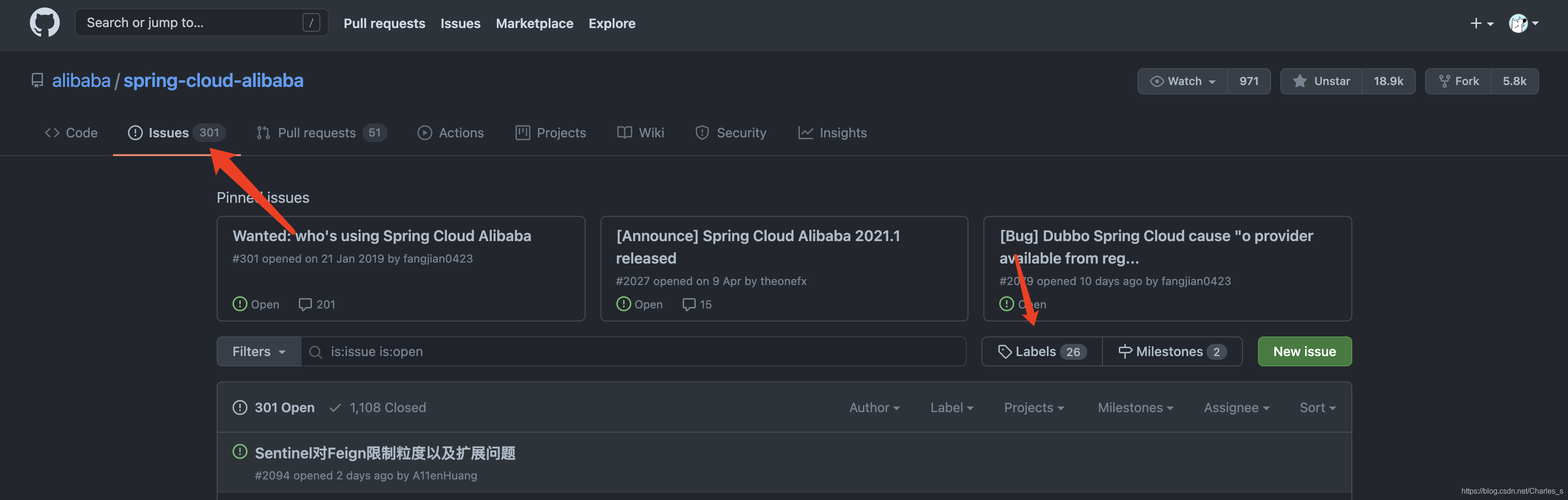Open pinned Announce 2021.1 released issue
Viewport: 1568px width, 500px height.
pyautogui.click(x=758, y=247)
